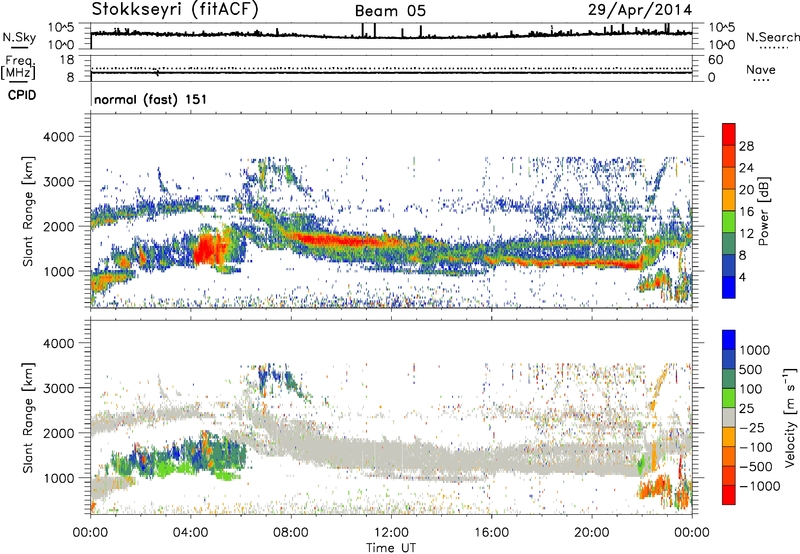Click the Freq. [MHz] axis label
Viewport: 800px width, 554px height.
point(19,67)
